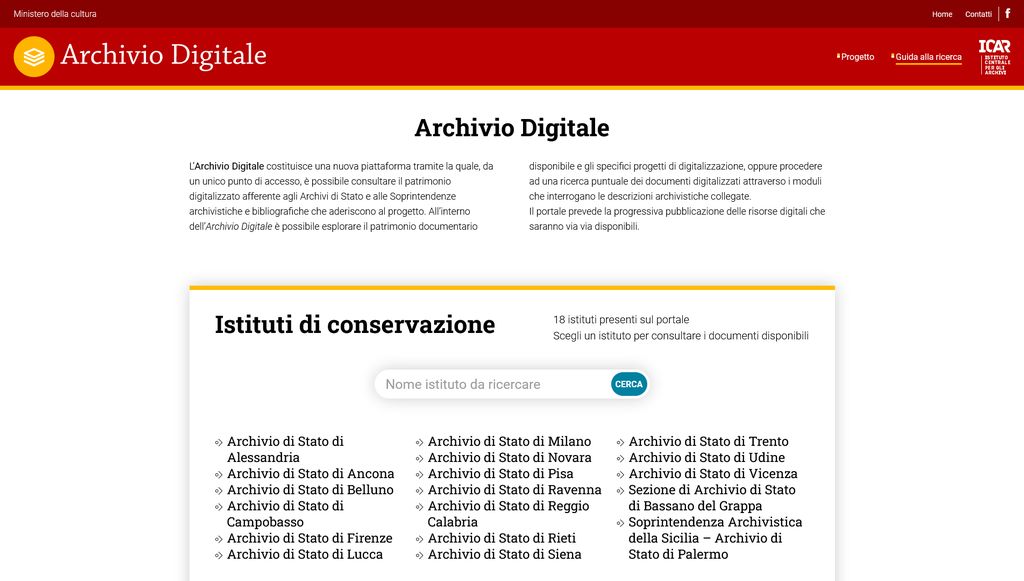1024x581 pixels.
Task: Click the bullet icon beside Vicenza
Action: (620, 475)
